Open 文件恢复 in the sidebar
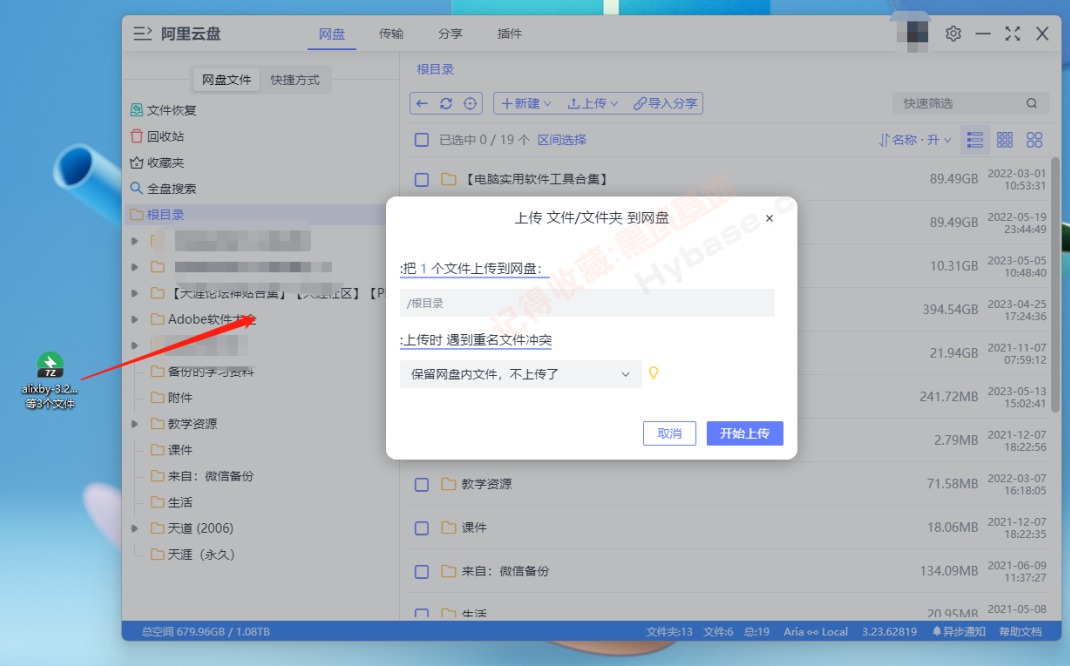The height and width of the screenshot is (666, 1070). click(163, 110)
